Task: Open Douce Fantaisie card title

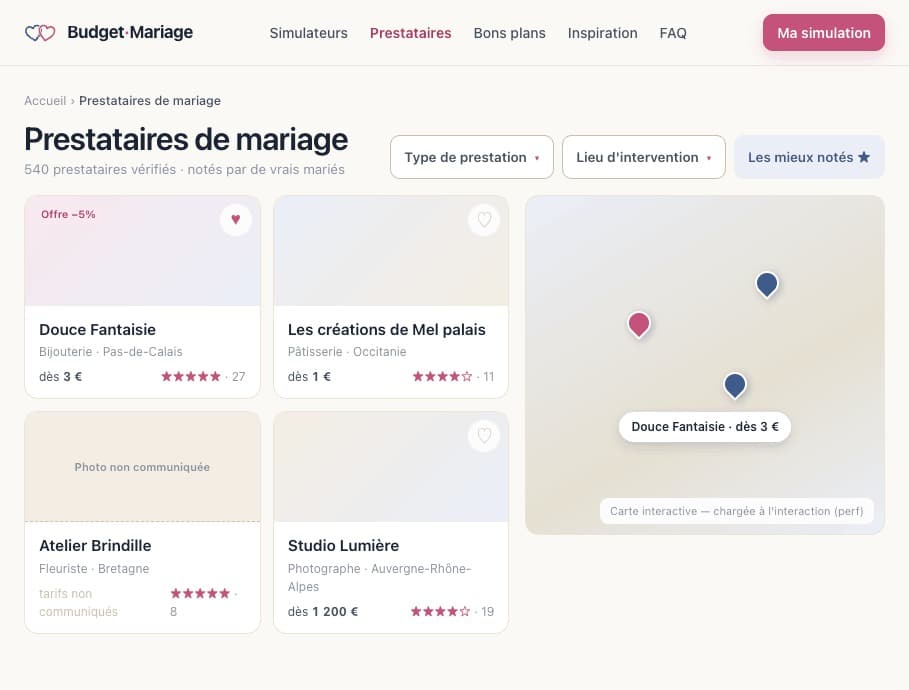Action: coord(97,329)
